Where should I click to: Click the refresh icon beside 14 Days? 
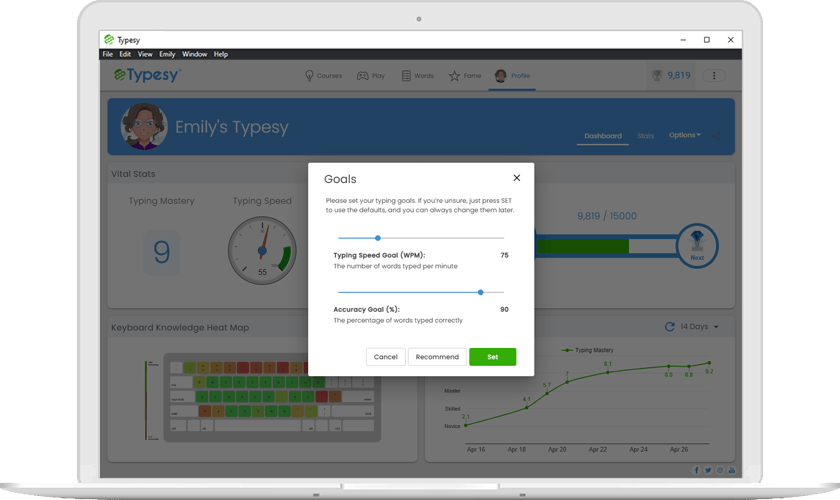(x=670, y=326)
